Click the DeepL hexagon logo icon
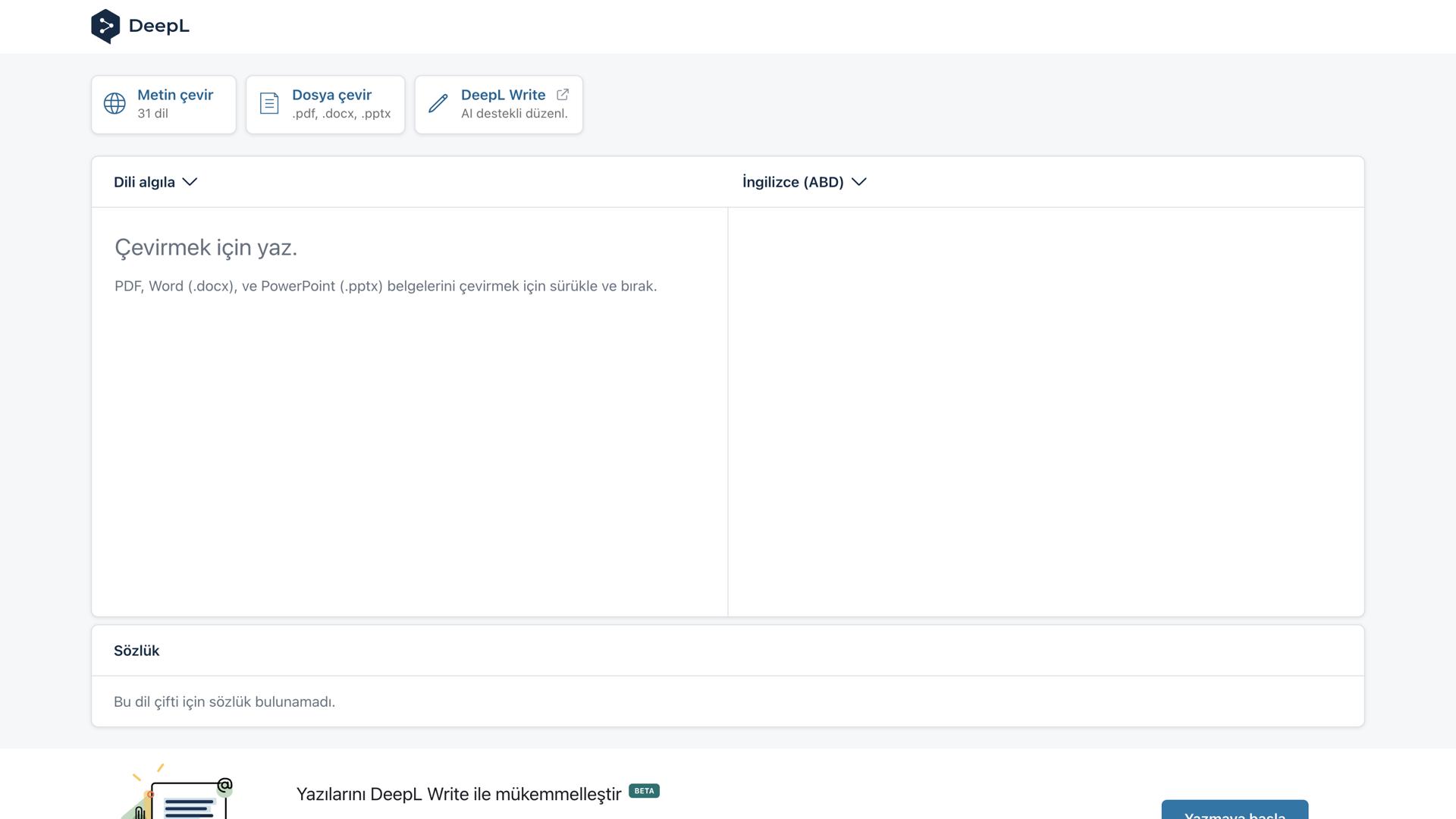 (105, 27)
